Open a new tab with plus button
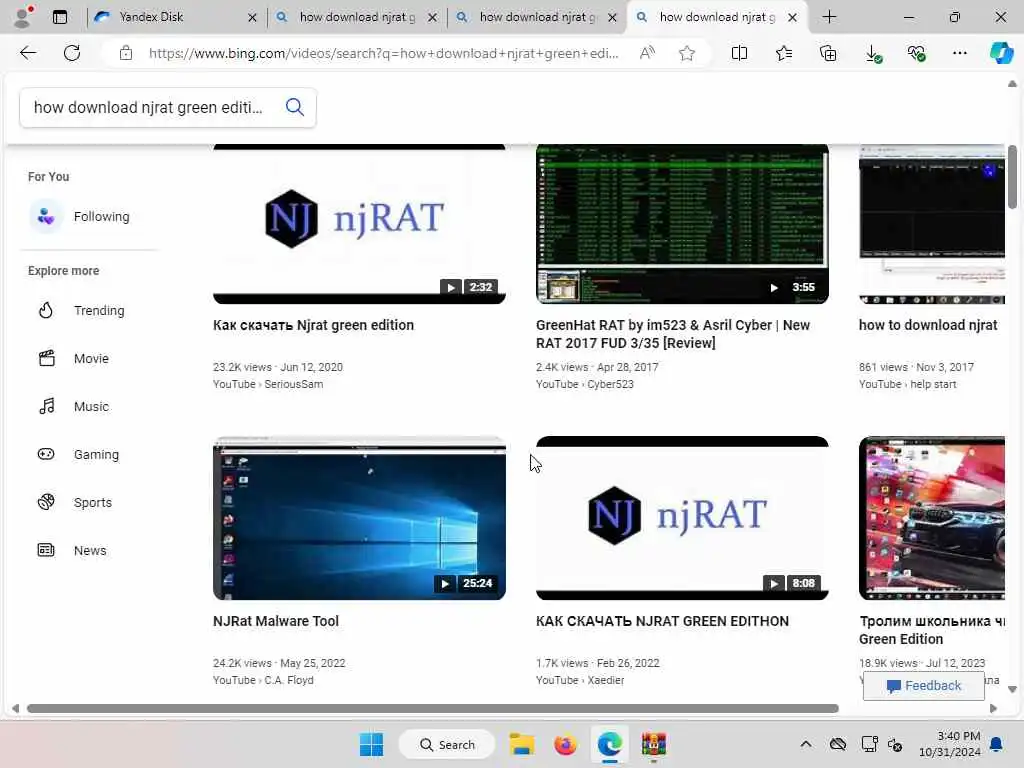Screen dimensions: 1024x768 pyautogui.click(x=829, y=17)
